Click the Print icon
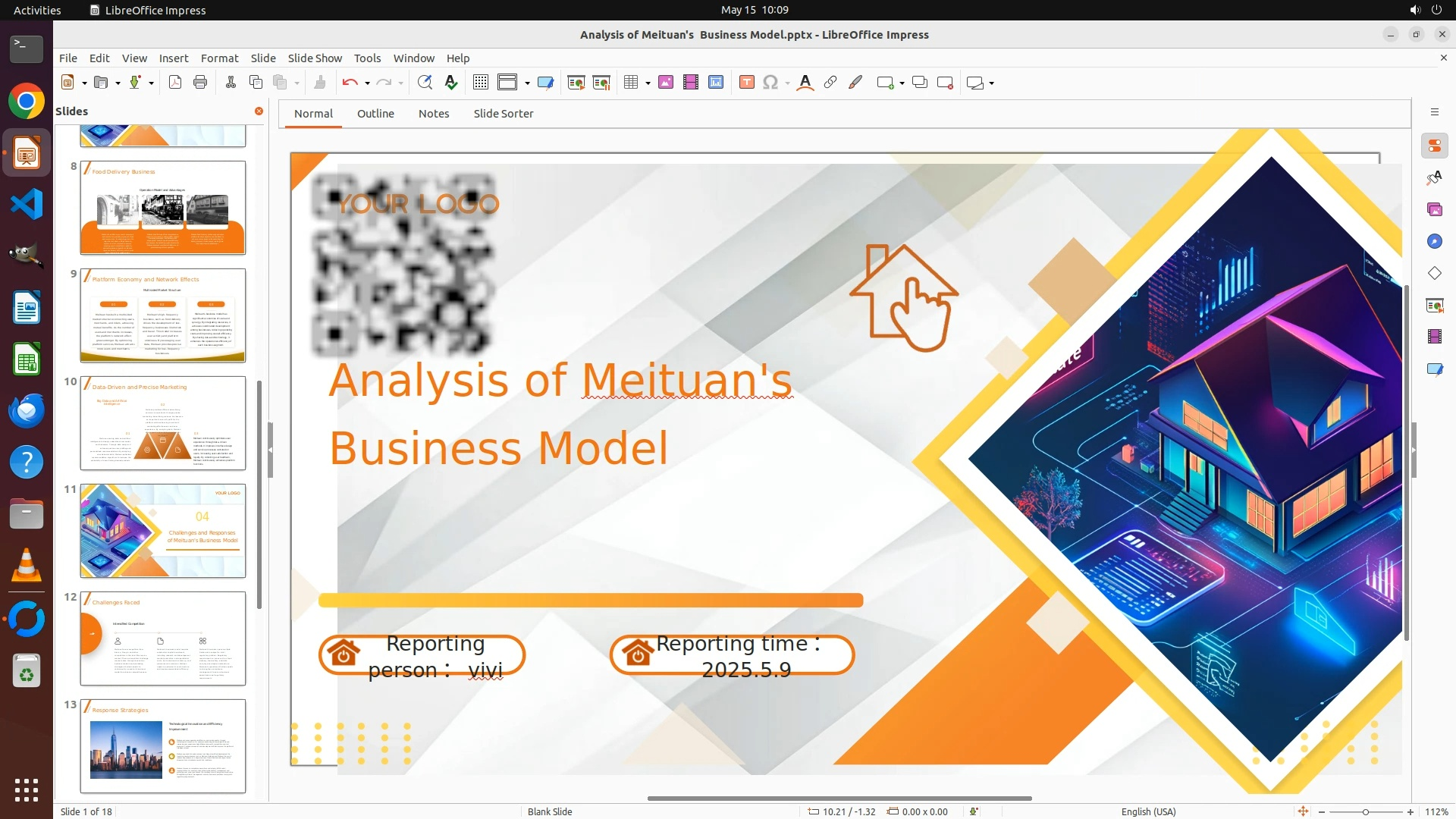1456x819 pixels. coord(200,83)
